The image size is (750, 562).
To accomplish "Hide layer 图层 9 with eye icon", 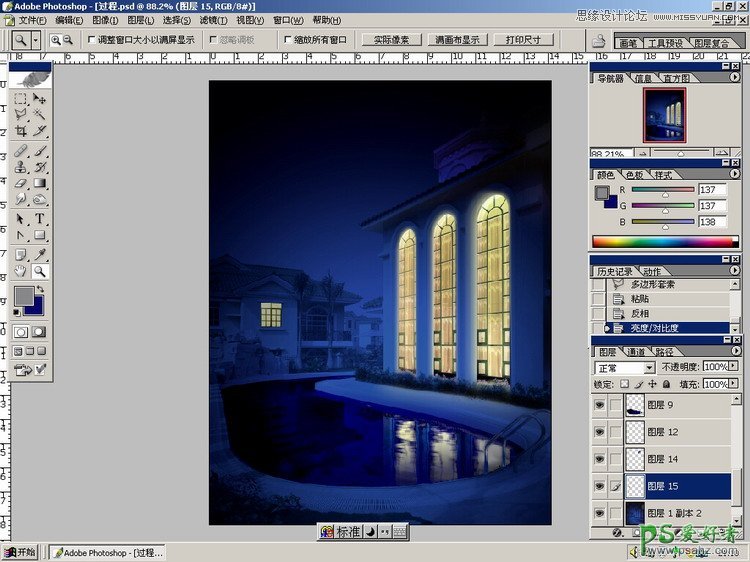I will pyautogui.click(x=600, y=405).
